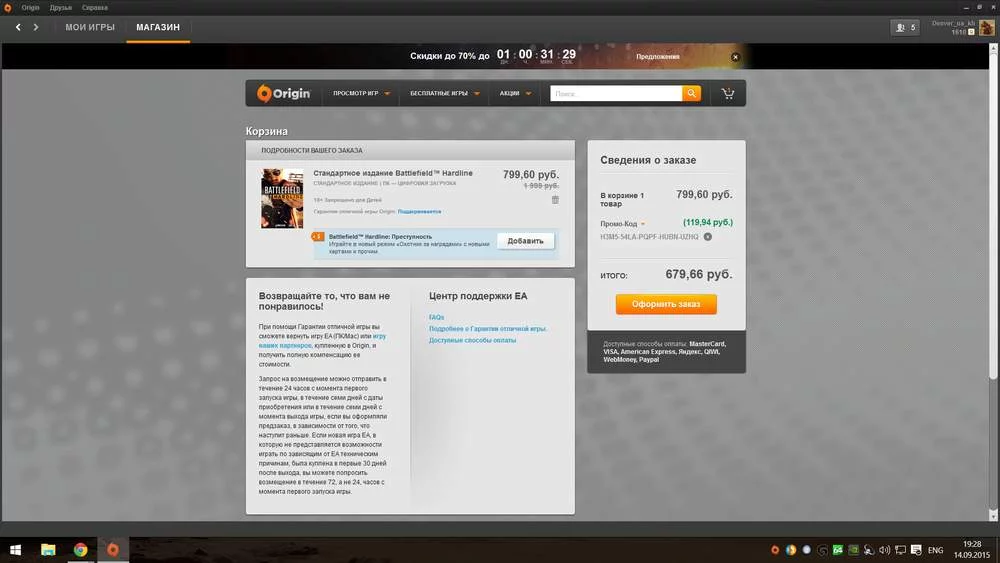Open the Поддерживается guarantee link
Image resolution: width=1000 pixels, height=563 pixels.
tap(419, 211)
